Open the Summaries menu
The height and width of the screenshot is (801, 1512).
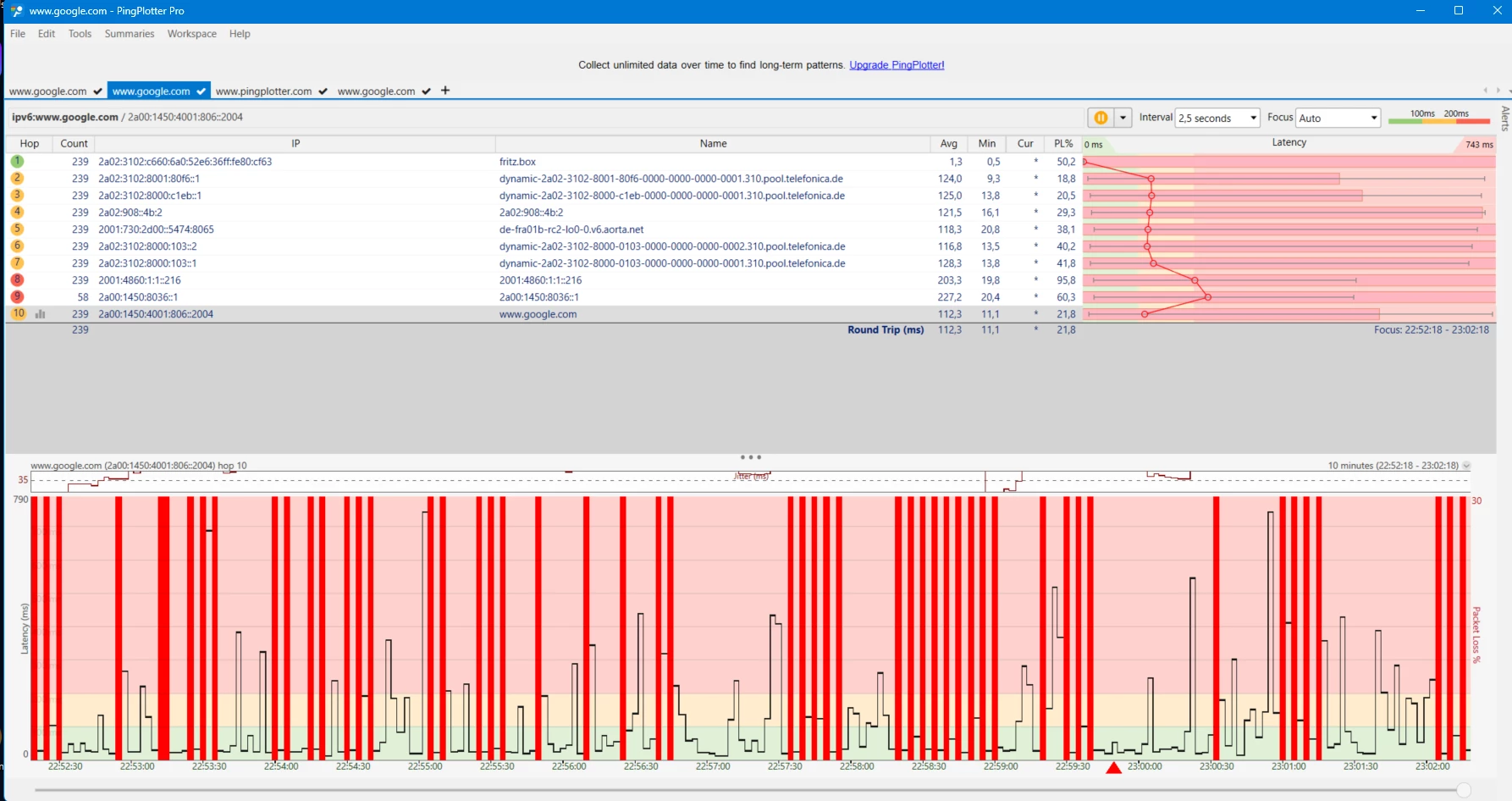tap(130, 34)
